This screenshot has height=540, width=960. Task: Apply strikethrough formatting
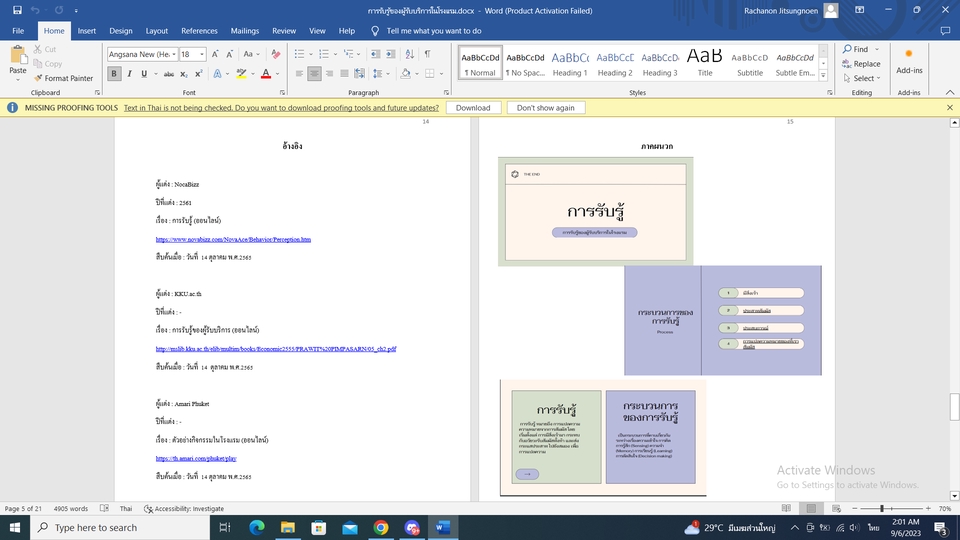[168, 74]
